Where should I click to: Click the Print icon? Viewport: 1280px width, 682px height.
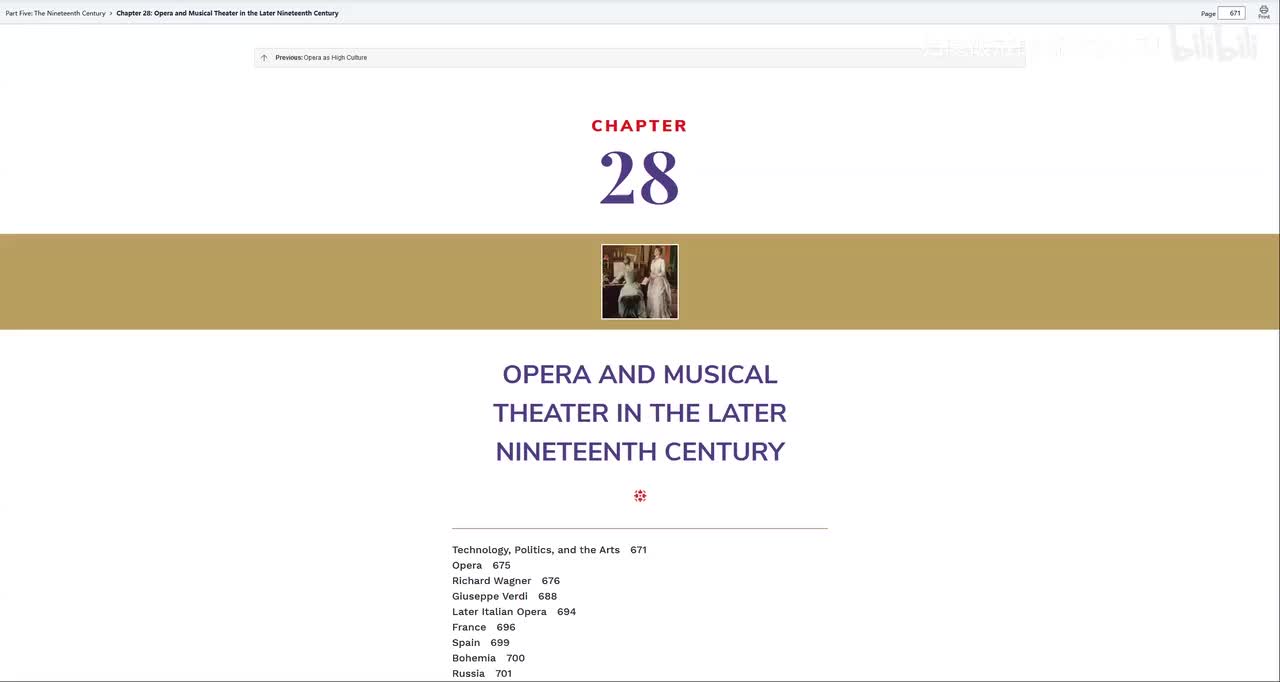tap(1264, 12)
